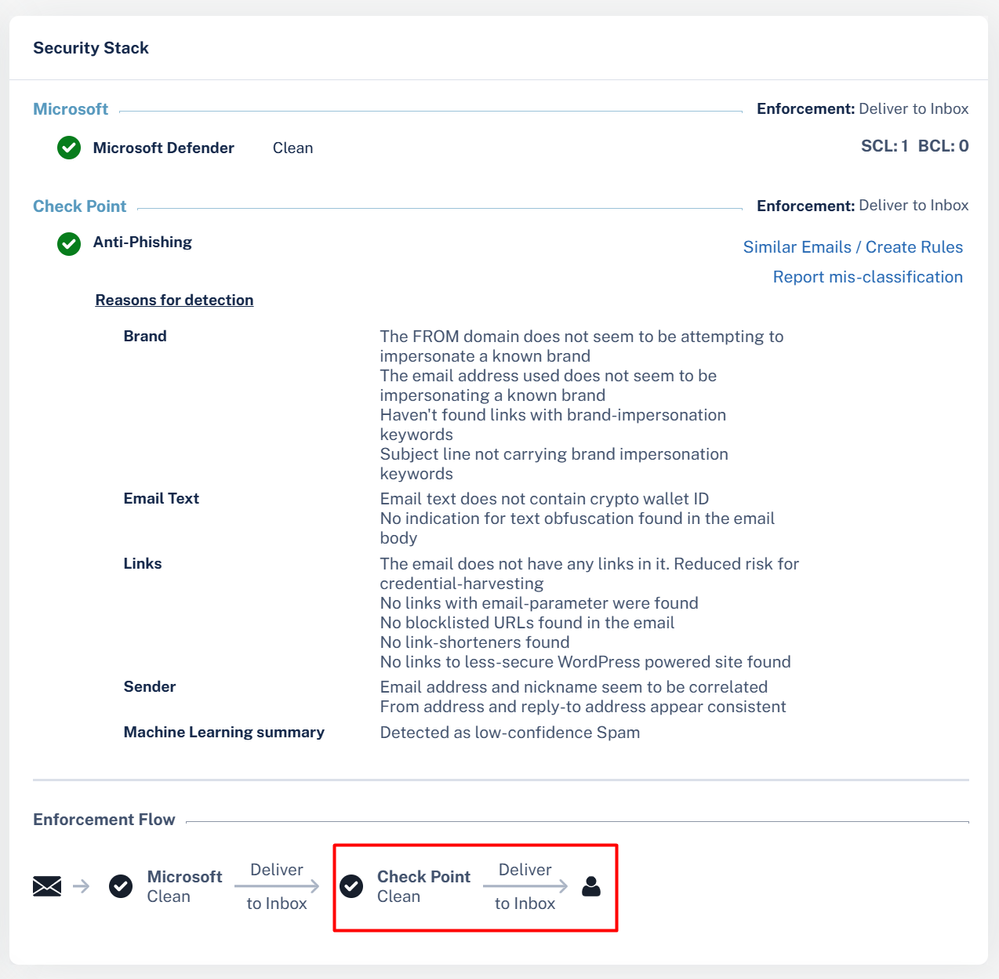
Task: Click the SCL: 1 score value
Action: pyautogui.click(x=884, y=146)
